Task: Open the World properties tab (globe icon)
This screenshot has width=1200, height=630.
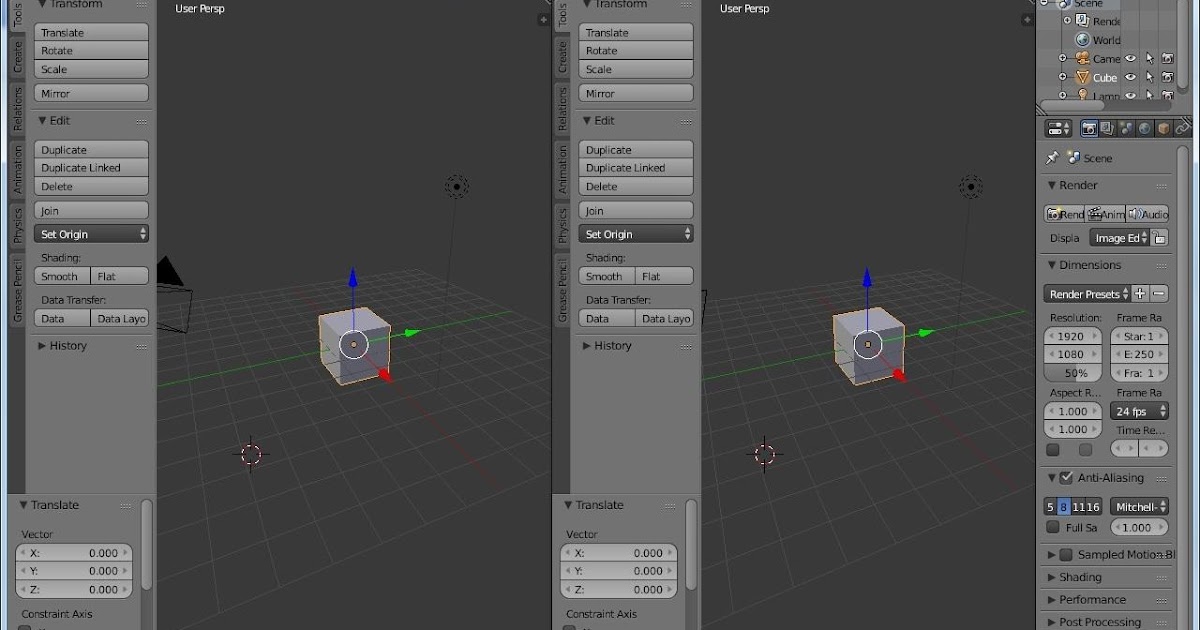Action: (x=1145, y=127)
